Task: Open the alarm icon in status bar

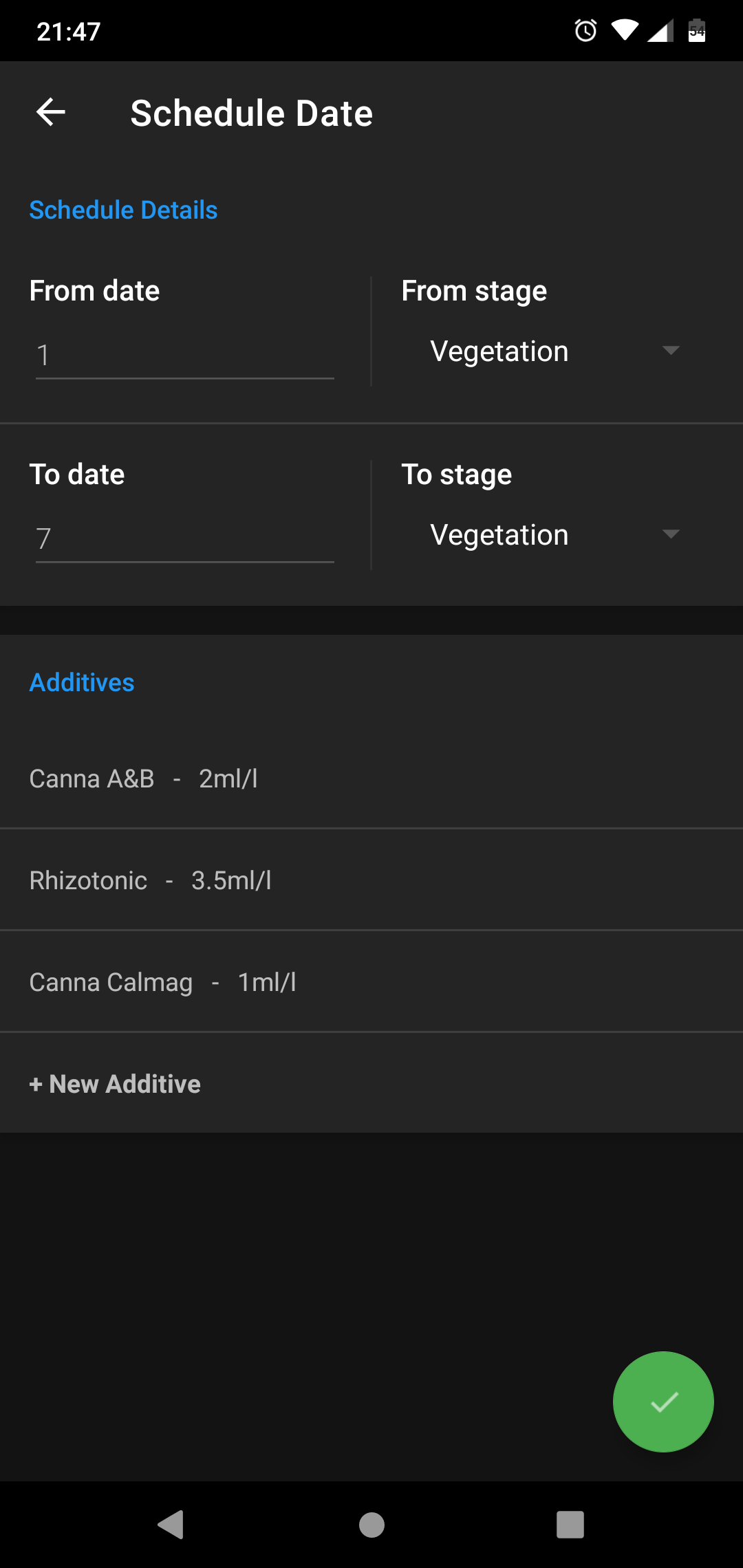Action: coord(585,30)
